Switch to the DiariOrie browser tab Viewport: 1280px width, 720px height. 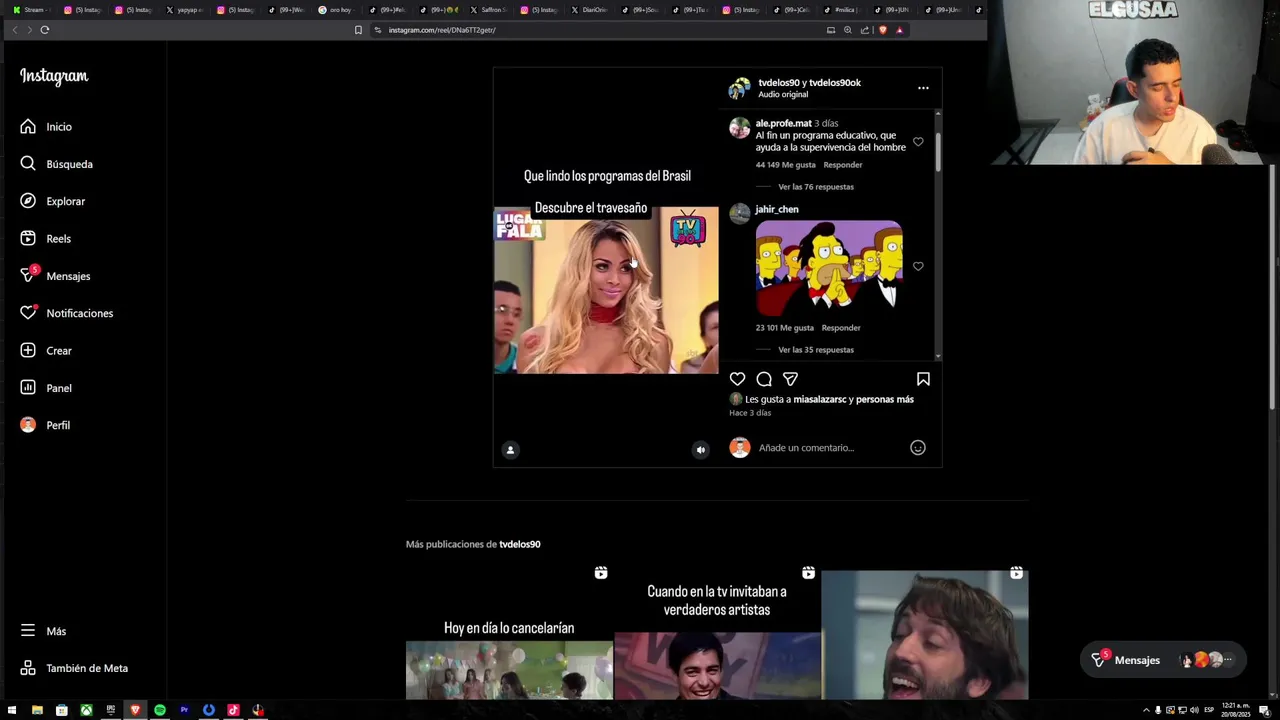click(593, 10)
